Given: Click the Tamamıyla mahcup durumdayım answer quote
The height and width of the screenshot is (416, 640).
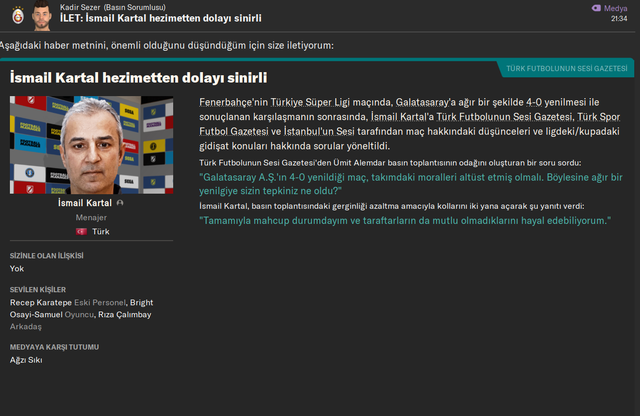Looking at the screenshot, I should 405,221.
